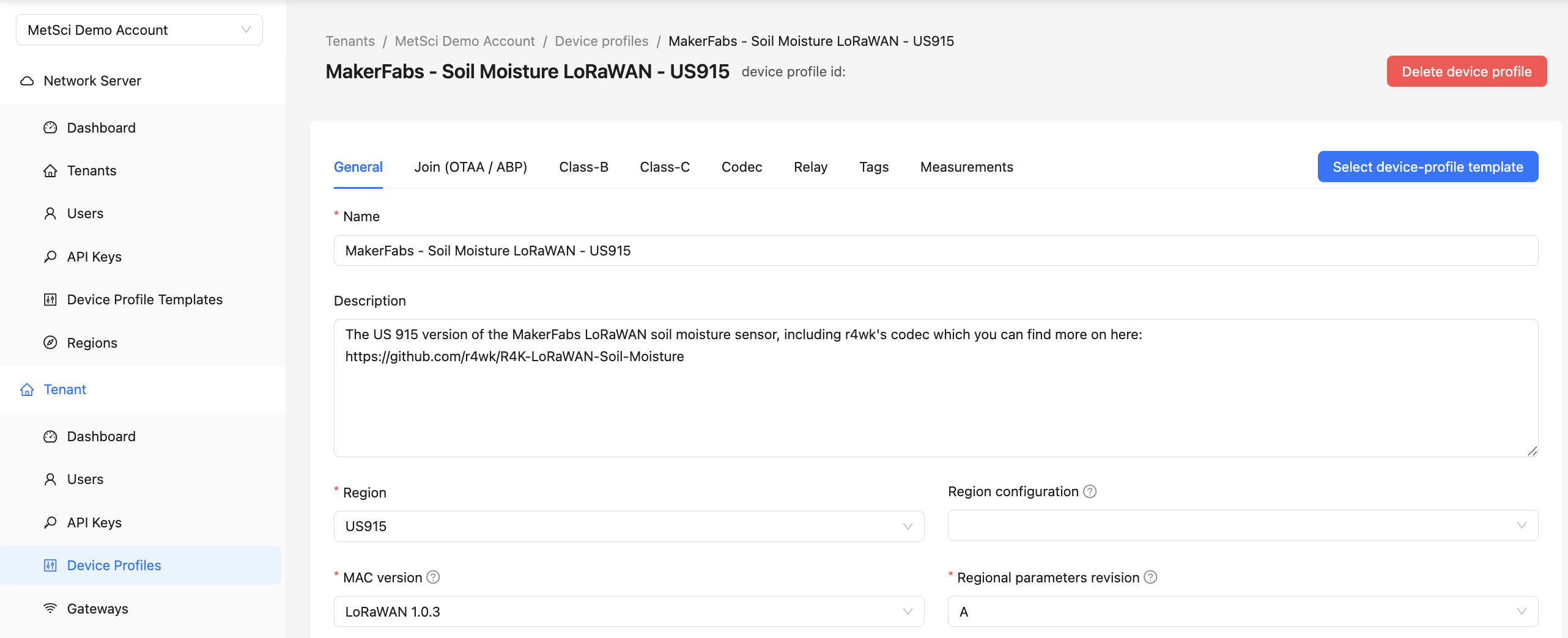
Task: Click the Device Profiles sidebar icon
Action: pos(51,565)
